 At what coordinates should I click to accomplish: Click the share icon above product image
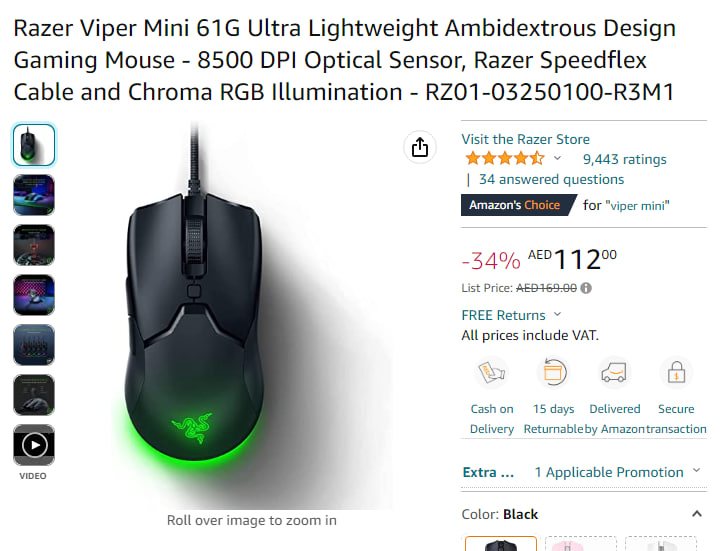(x=420, y=147)
